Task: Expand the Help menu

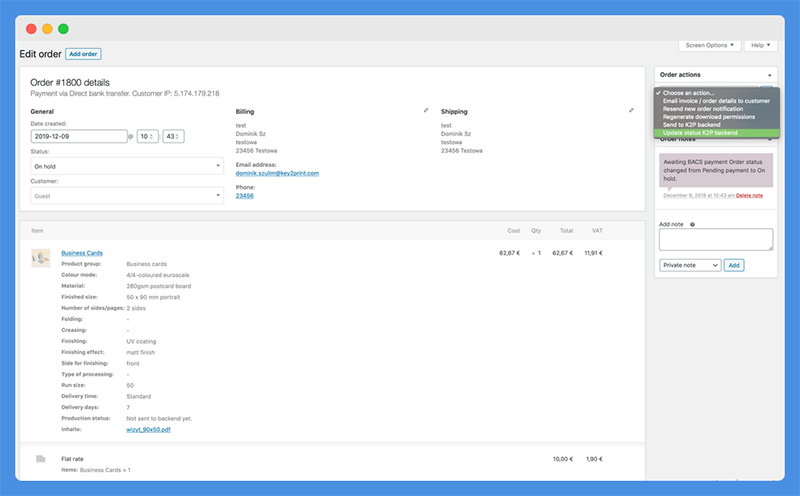Action: tap(761, 45)
